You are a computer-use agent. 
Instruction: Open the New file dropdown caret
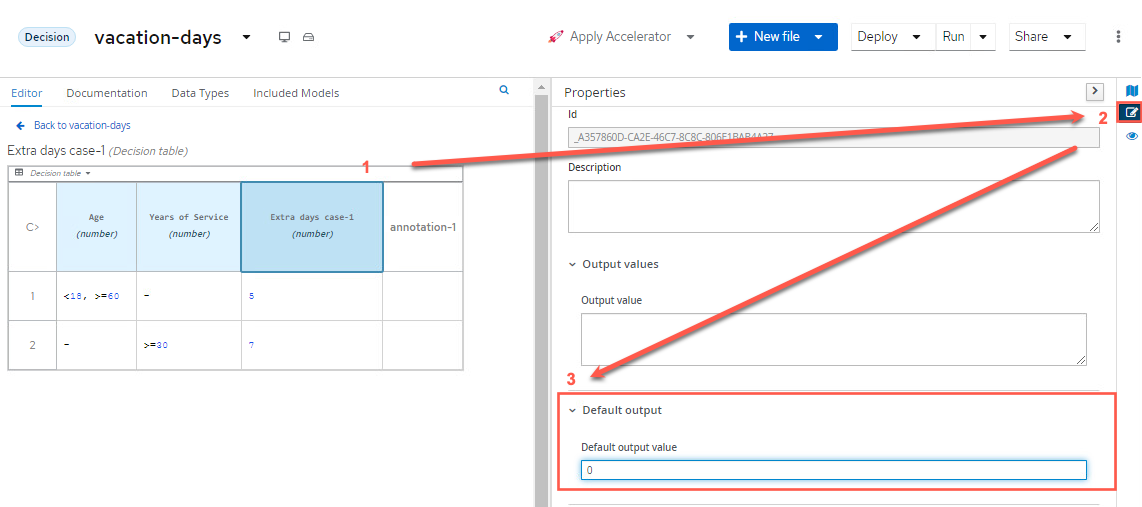coord(819,36)
